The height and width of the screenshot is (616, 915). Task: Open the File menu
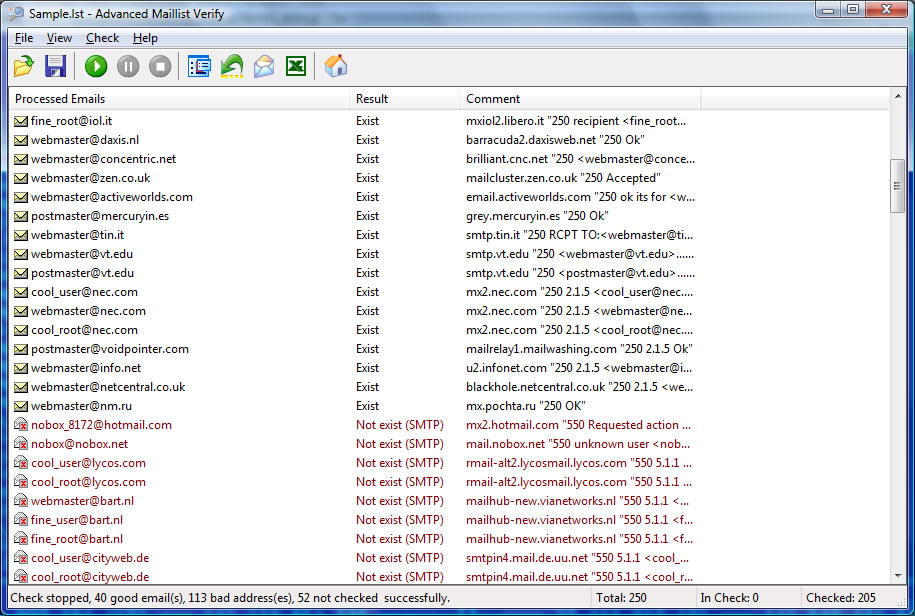pyautogui.click(x=24, y=38)
